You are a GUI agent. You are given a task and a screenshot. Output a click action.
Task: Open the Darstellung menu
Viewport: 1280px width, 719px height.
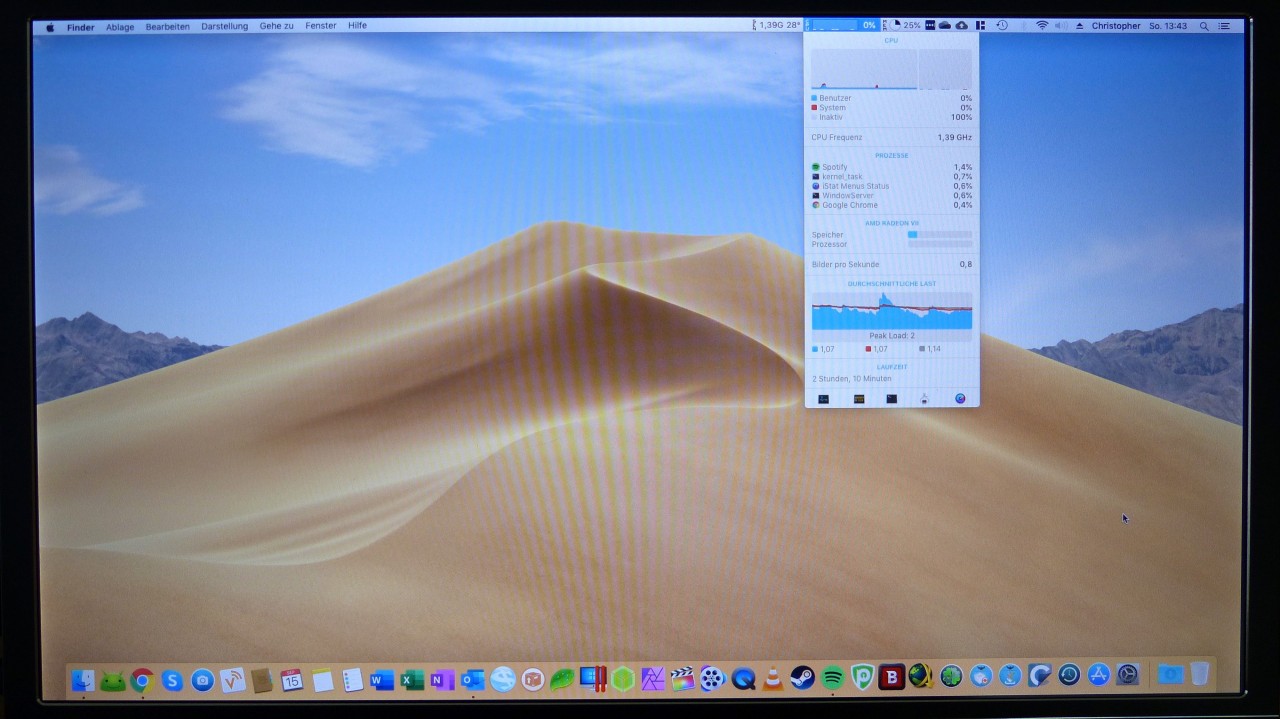pyautogui.click(x=225, y=26)
